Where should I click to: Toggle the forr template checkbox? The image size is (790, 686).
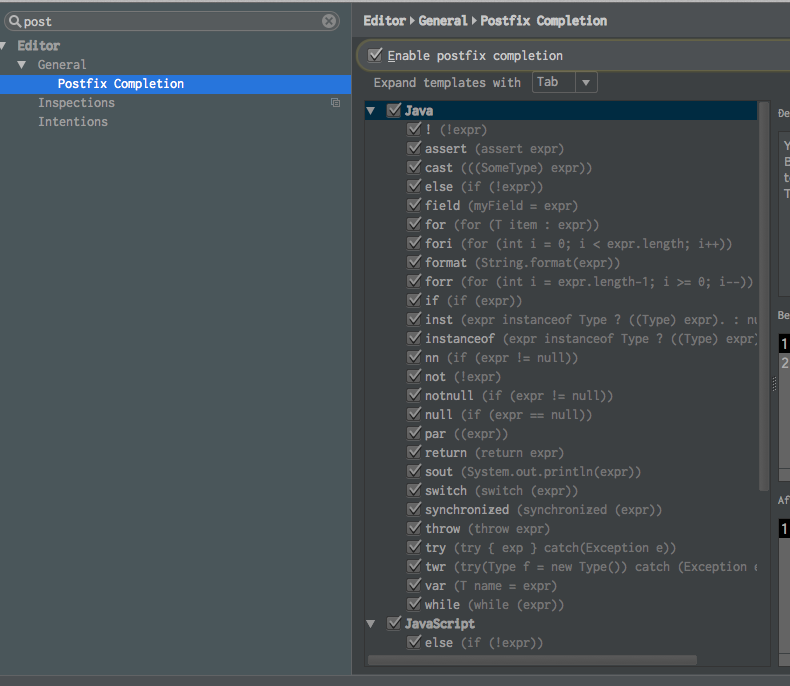tap(414, 281)
